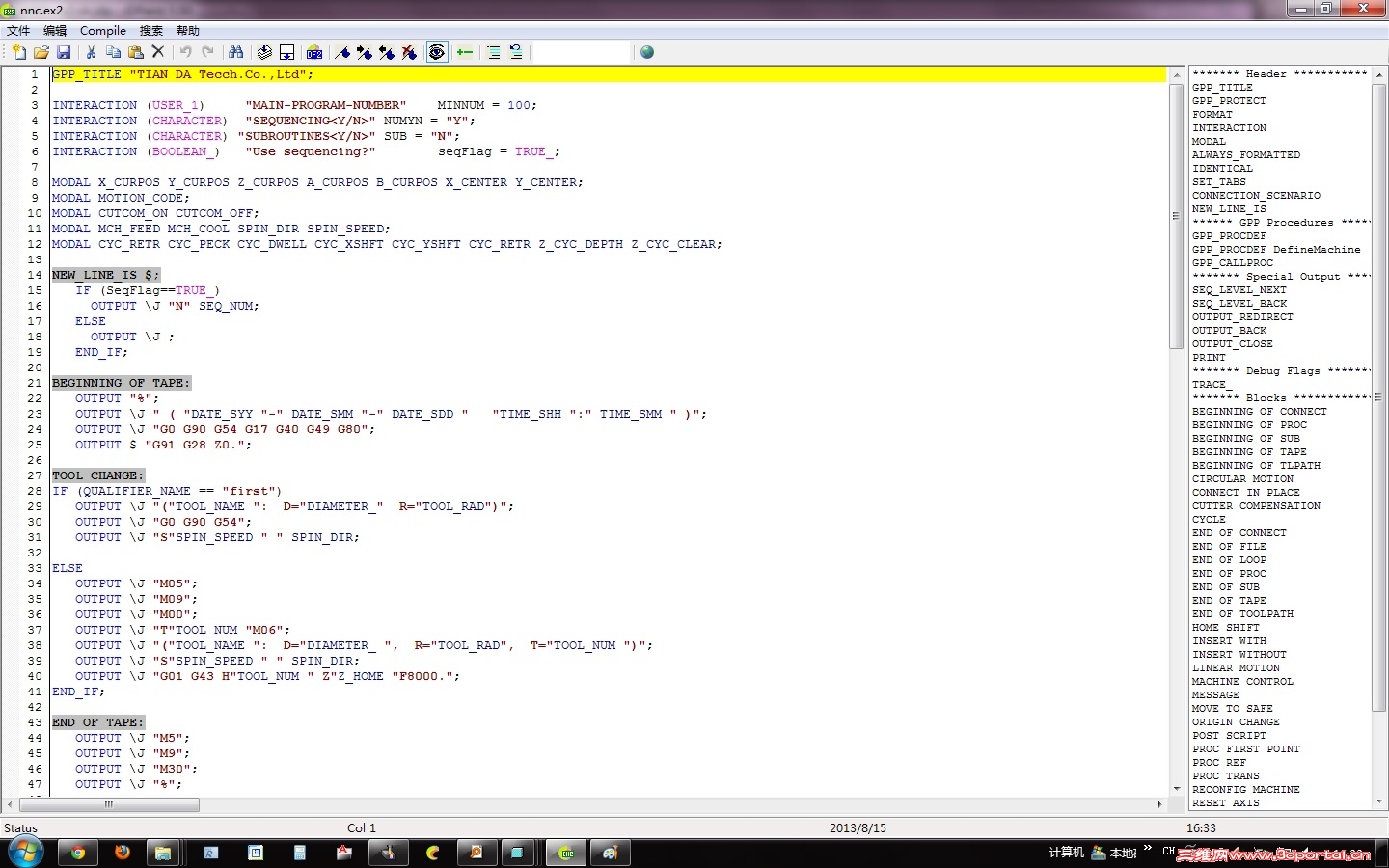Open the Compile menu

pyautogui.click(x=103, y=31)
